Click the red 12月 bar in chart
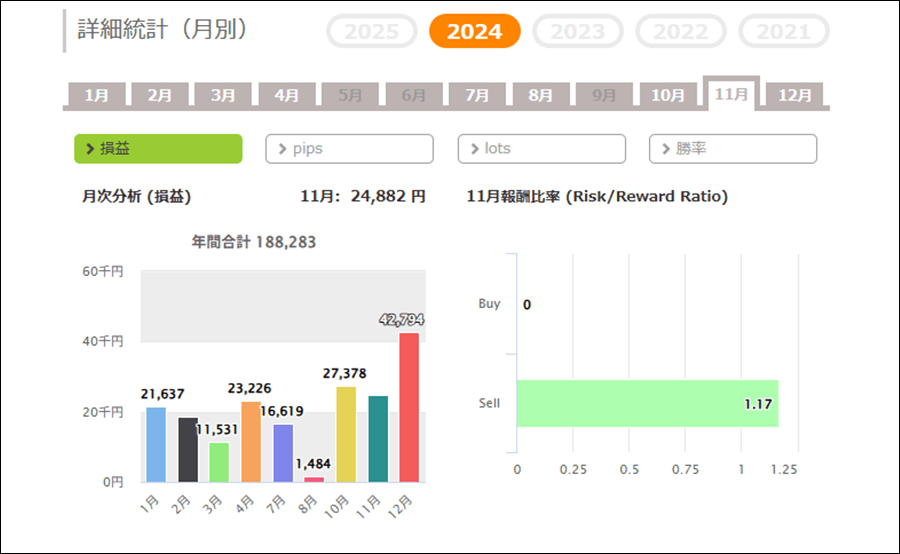 409,408
